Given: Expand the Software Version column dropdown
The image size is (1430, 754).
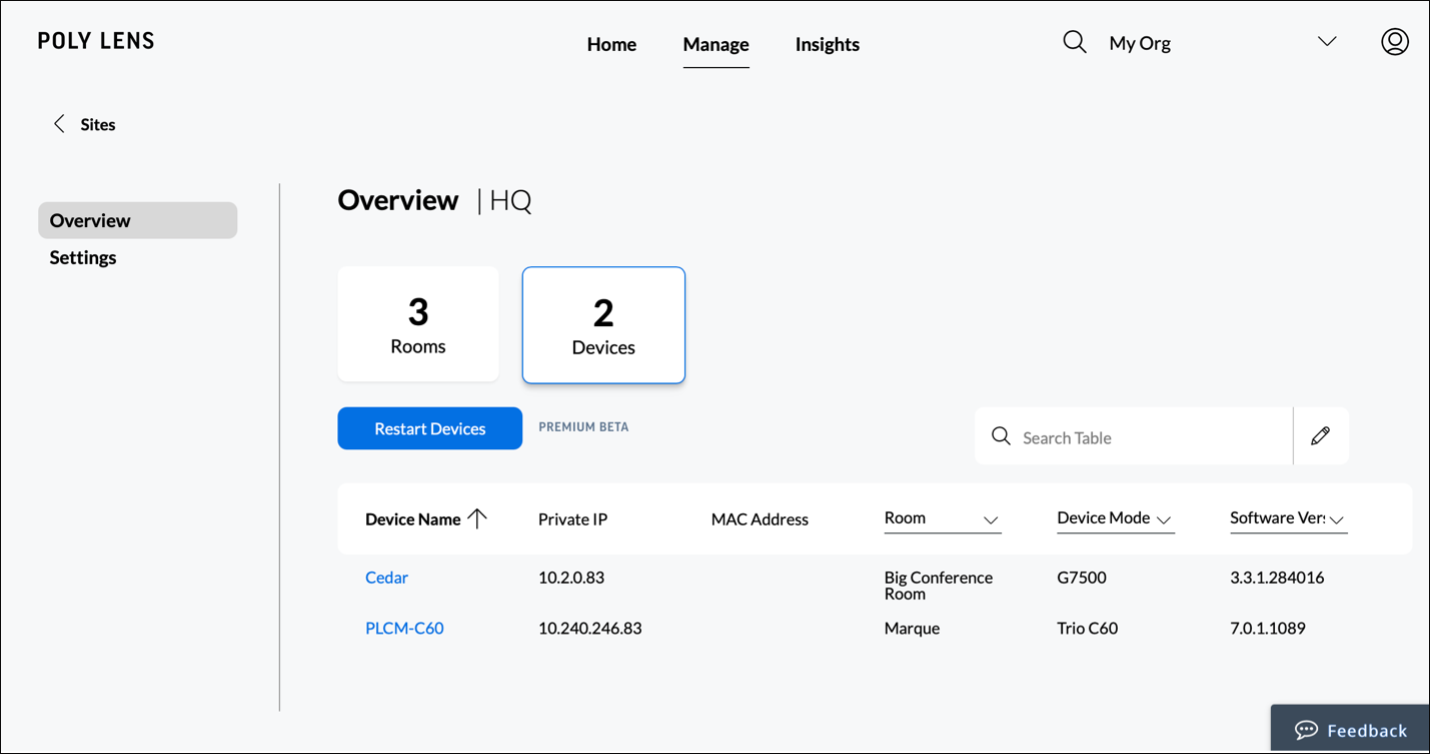Looking at the screenshot, I should click(1337, 521).
